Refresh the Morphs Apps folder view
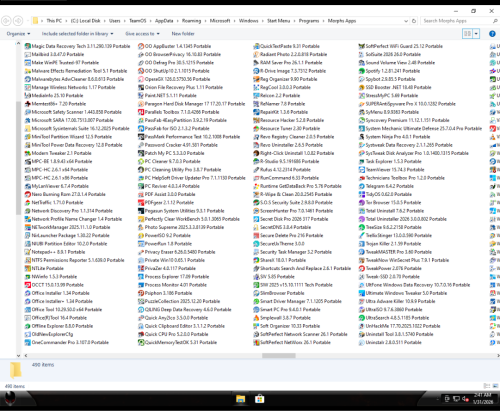The height and width of the screenshot is (411, 500). coord(414,21)
